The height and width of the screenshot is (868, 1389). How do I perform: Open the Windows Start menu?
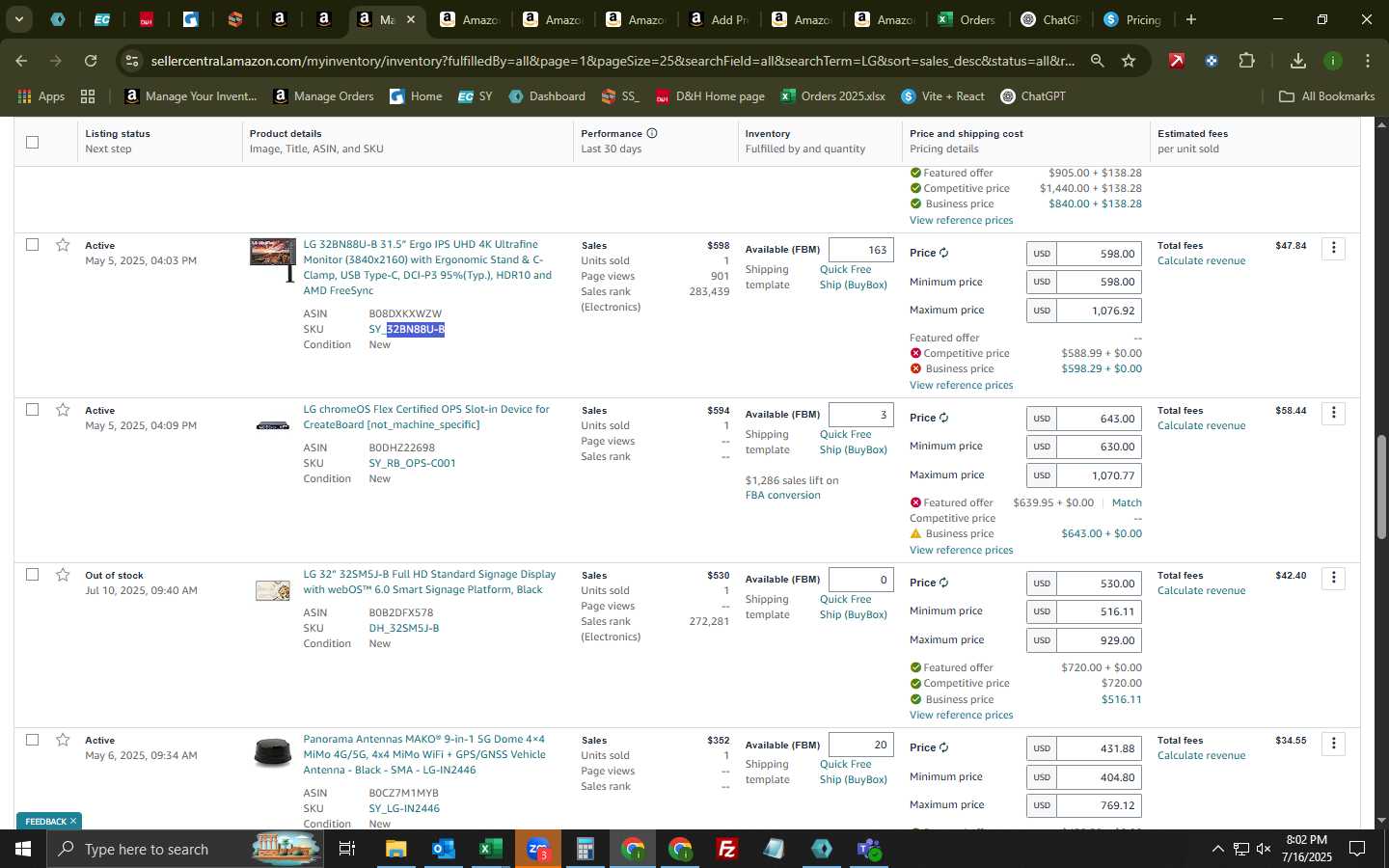pyautogui.click(x=22, y=849)
